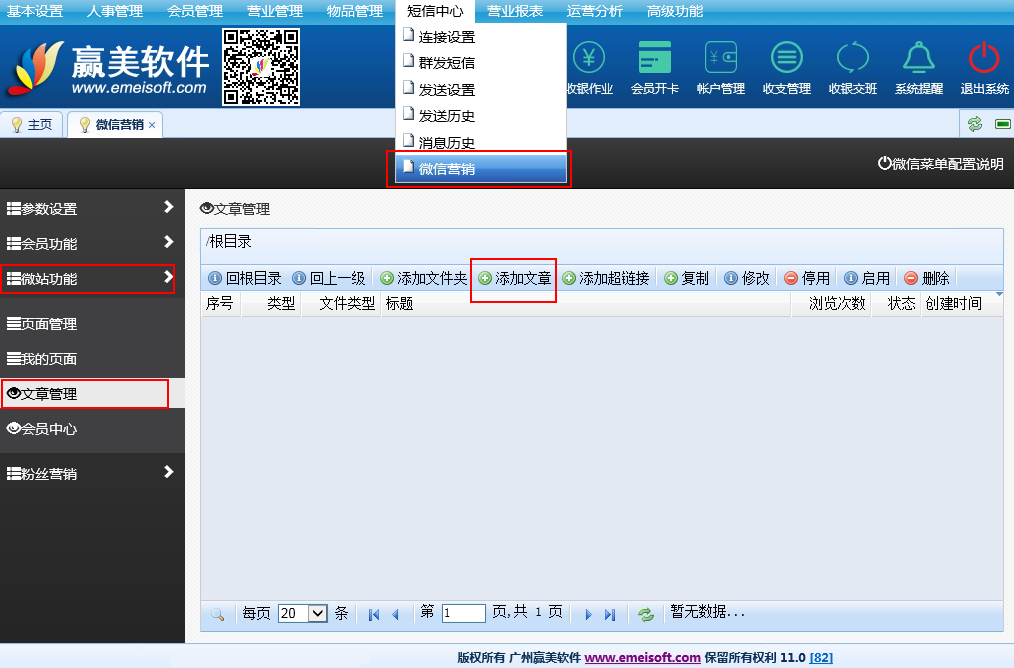
Task: Expand the 粉丝营销 sidebar section
Action: coord(90,473)
